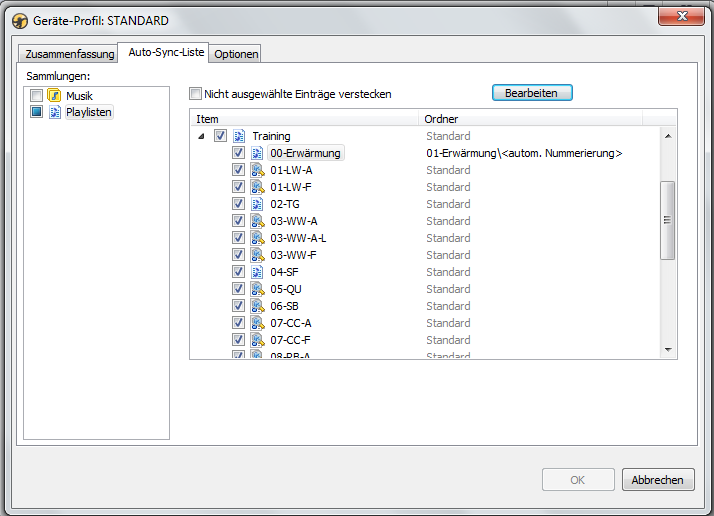Click the auto-playlist icon next to 06-SB
Viewport: 714px width, 516px height.
[257, 306]
